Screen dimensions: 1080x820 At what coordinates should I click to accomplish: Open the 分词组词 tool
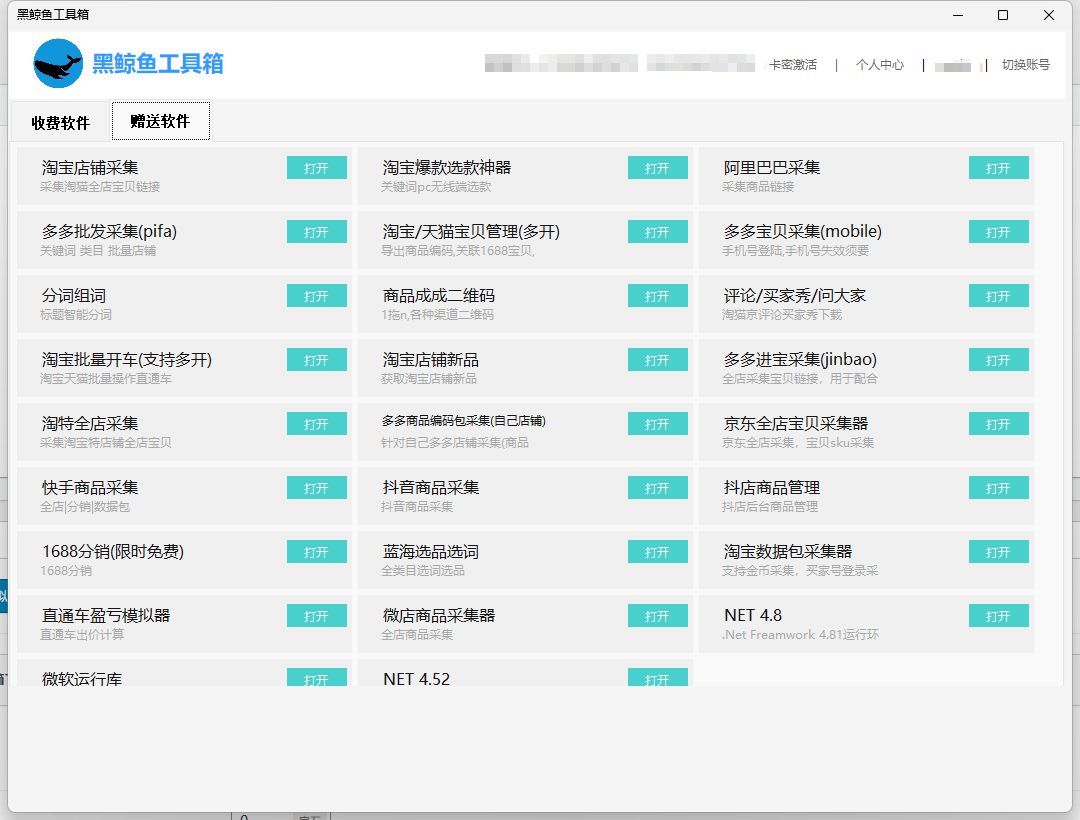(x=316, y=296)
